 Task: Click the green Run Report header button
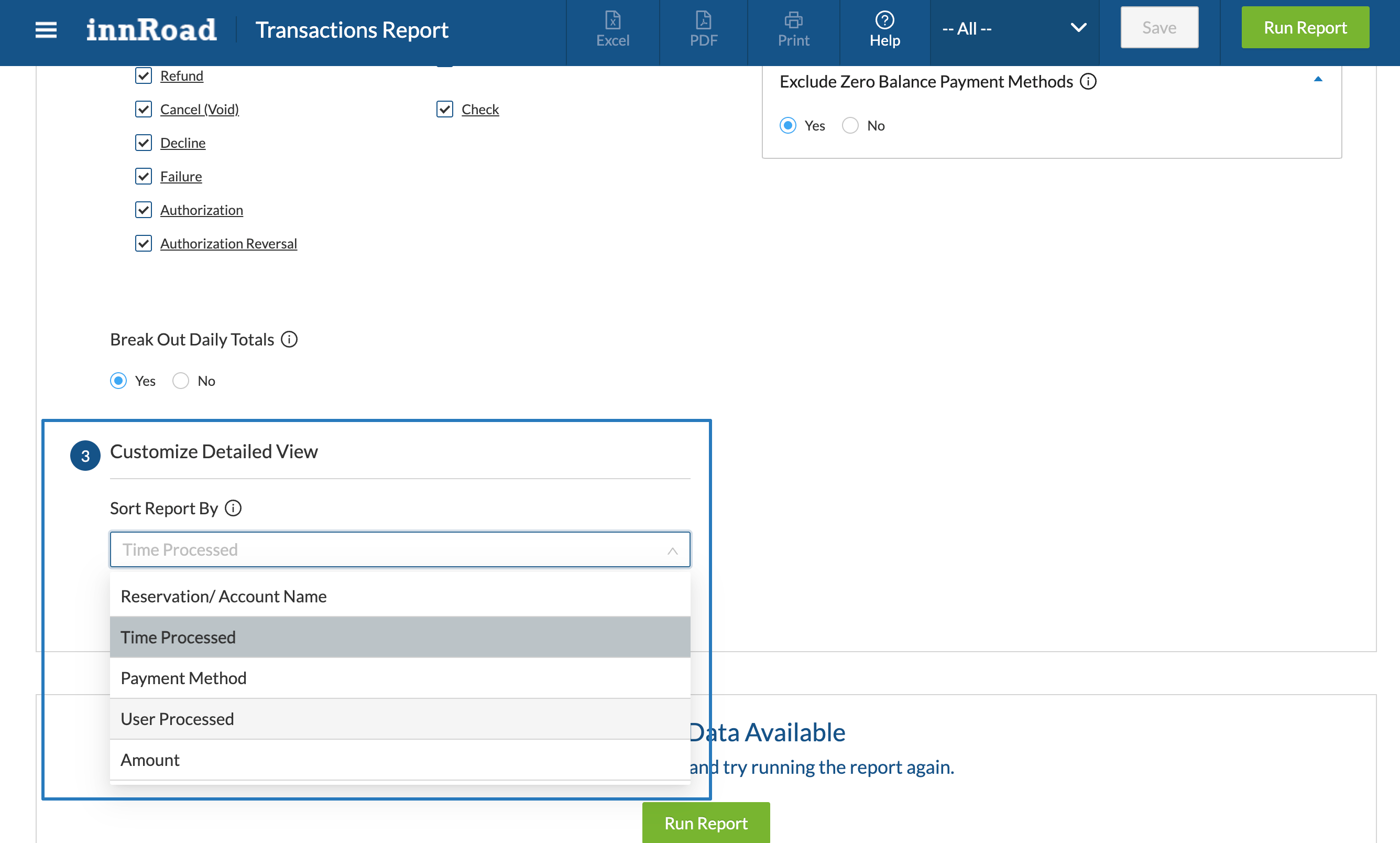[x=1305, y=27]
